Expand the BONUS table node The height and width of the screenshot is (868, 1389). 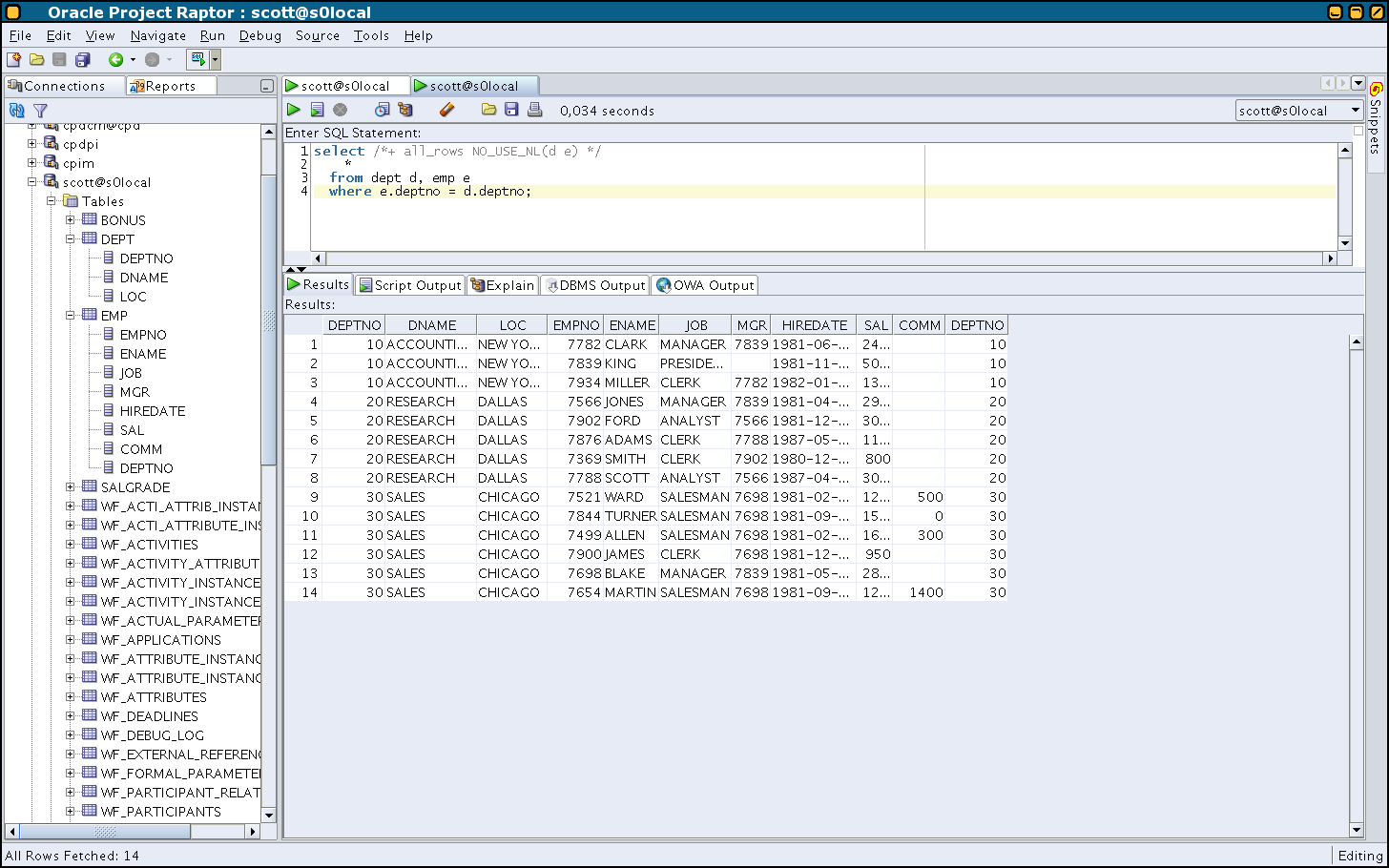click(71, 219)
